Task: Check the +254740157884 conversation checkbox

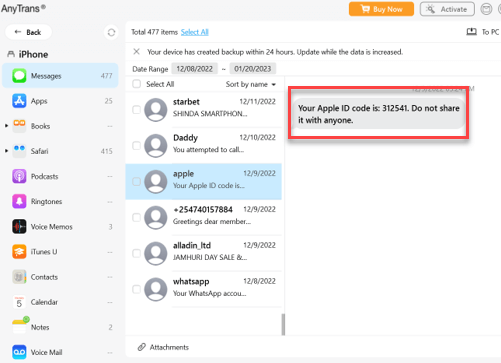Action: pos(136,218)
